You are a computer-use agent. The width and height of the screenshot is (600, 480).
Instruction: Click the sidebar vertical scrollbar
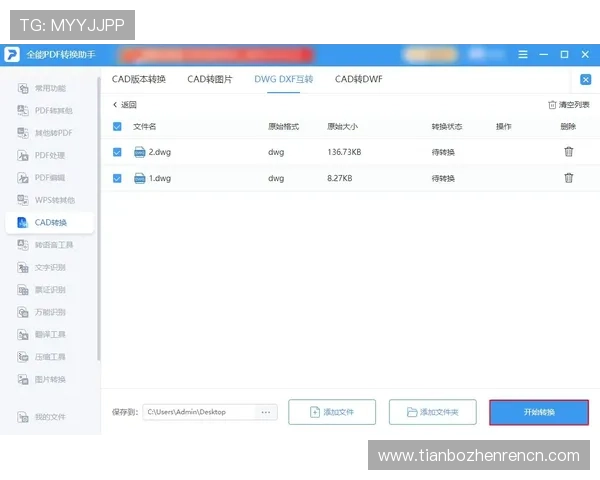pos(99,218)
